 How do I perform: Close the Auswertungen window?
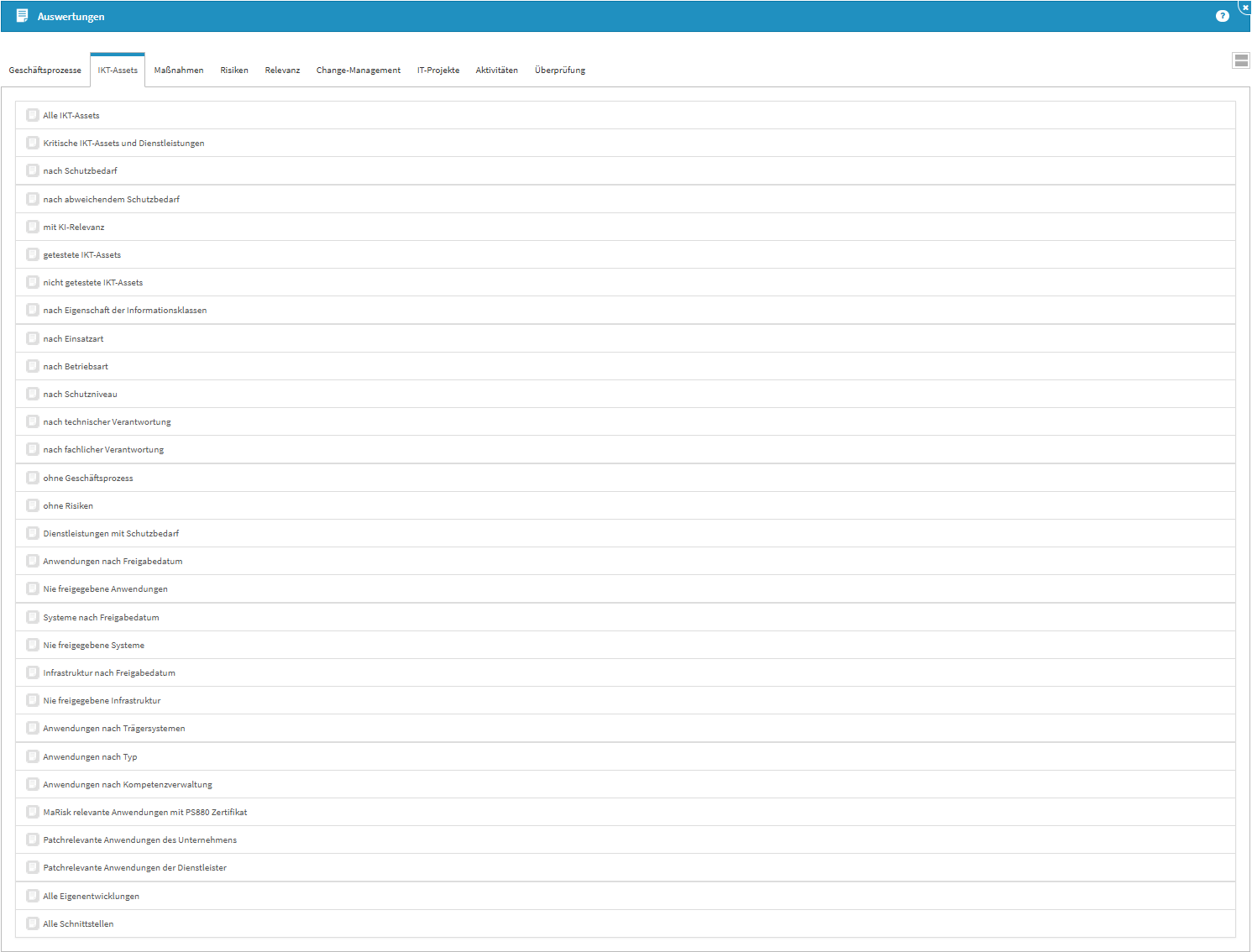[1244, 7]
